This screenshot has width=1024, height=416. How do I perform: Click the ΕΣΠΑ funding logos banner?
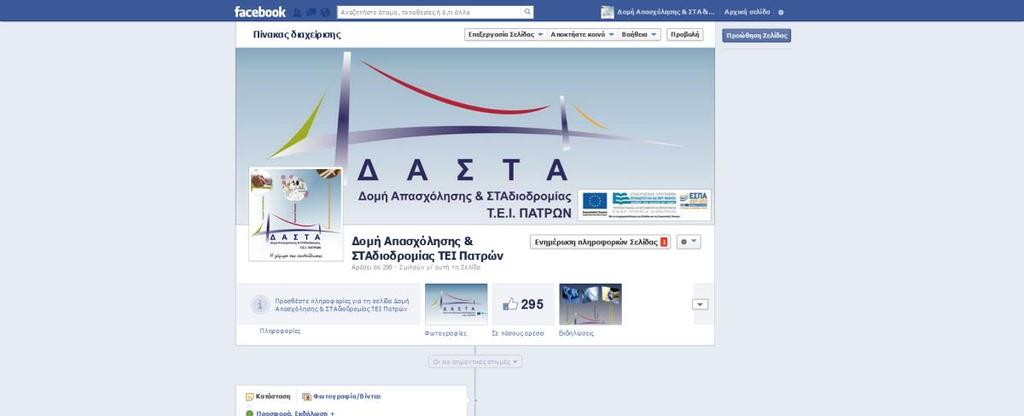(645, 205)
